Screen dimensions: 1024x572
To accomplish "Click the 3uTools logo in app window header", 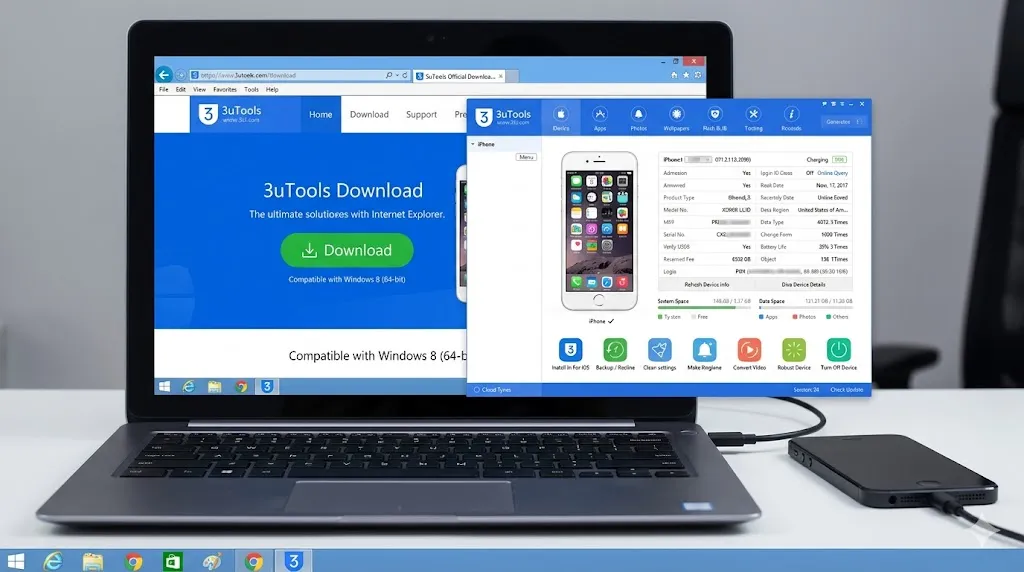I will 503,117.
